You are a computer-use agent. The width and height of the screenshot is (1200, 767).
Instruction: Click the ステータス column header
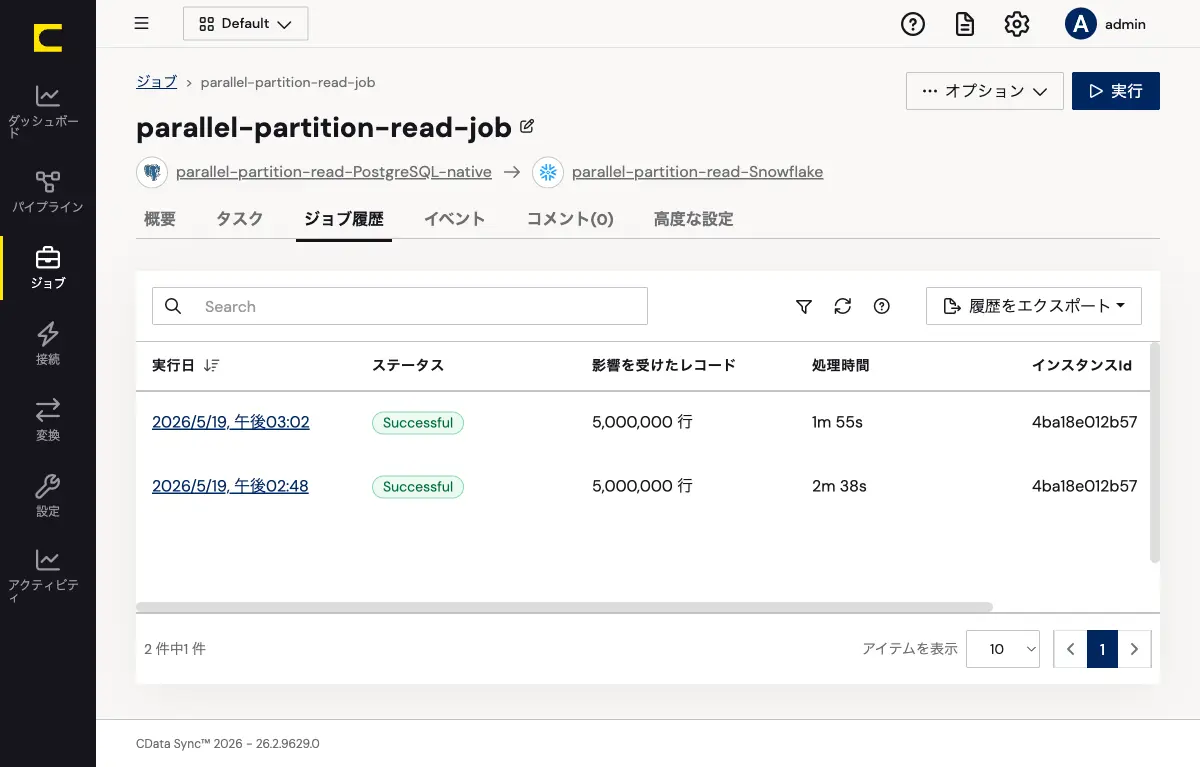408,366
